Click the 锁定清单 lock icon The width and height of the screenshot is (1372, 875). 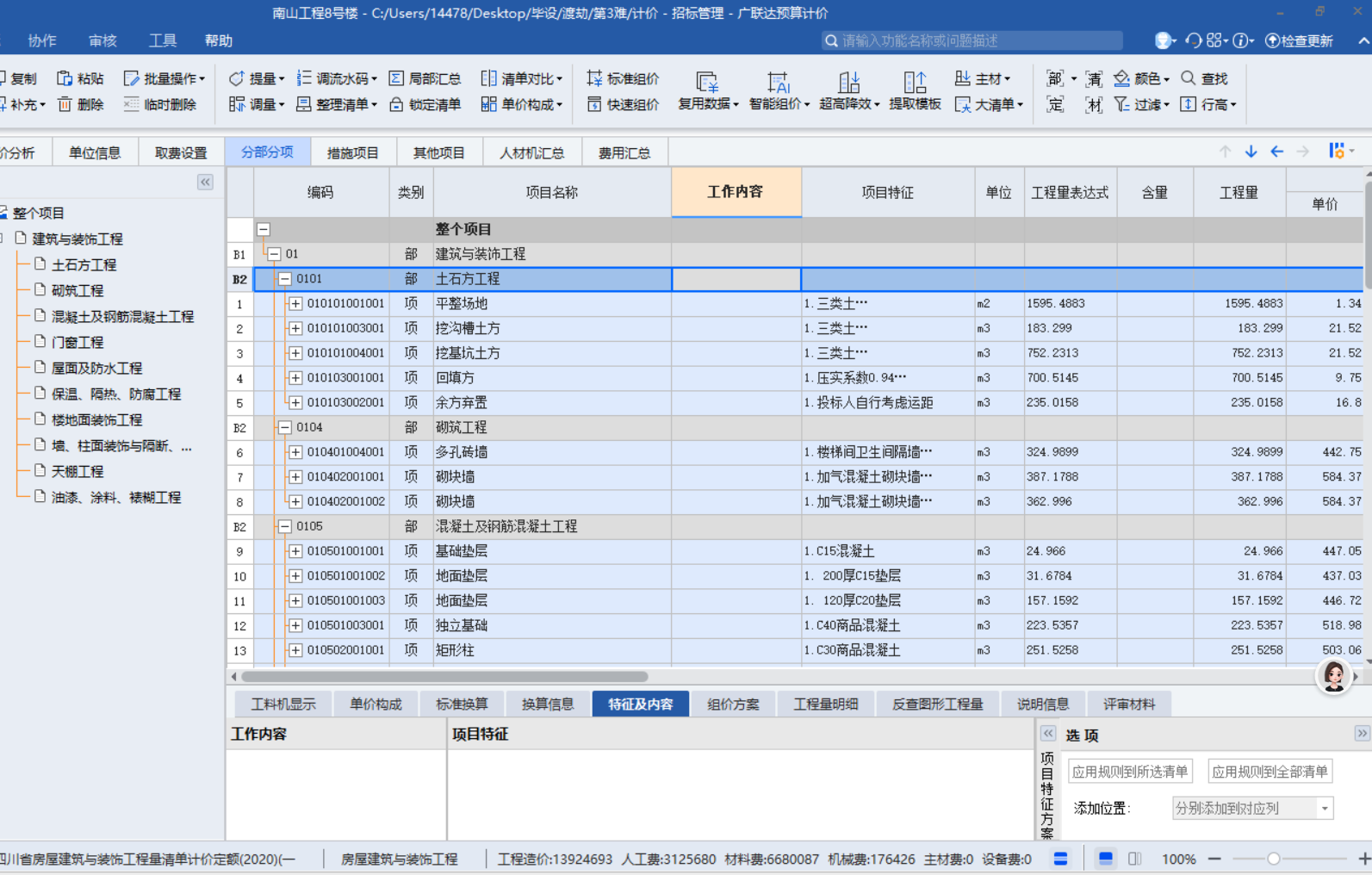(x=396, y=104)
